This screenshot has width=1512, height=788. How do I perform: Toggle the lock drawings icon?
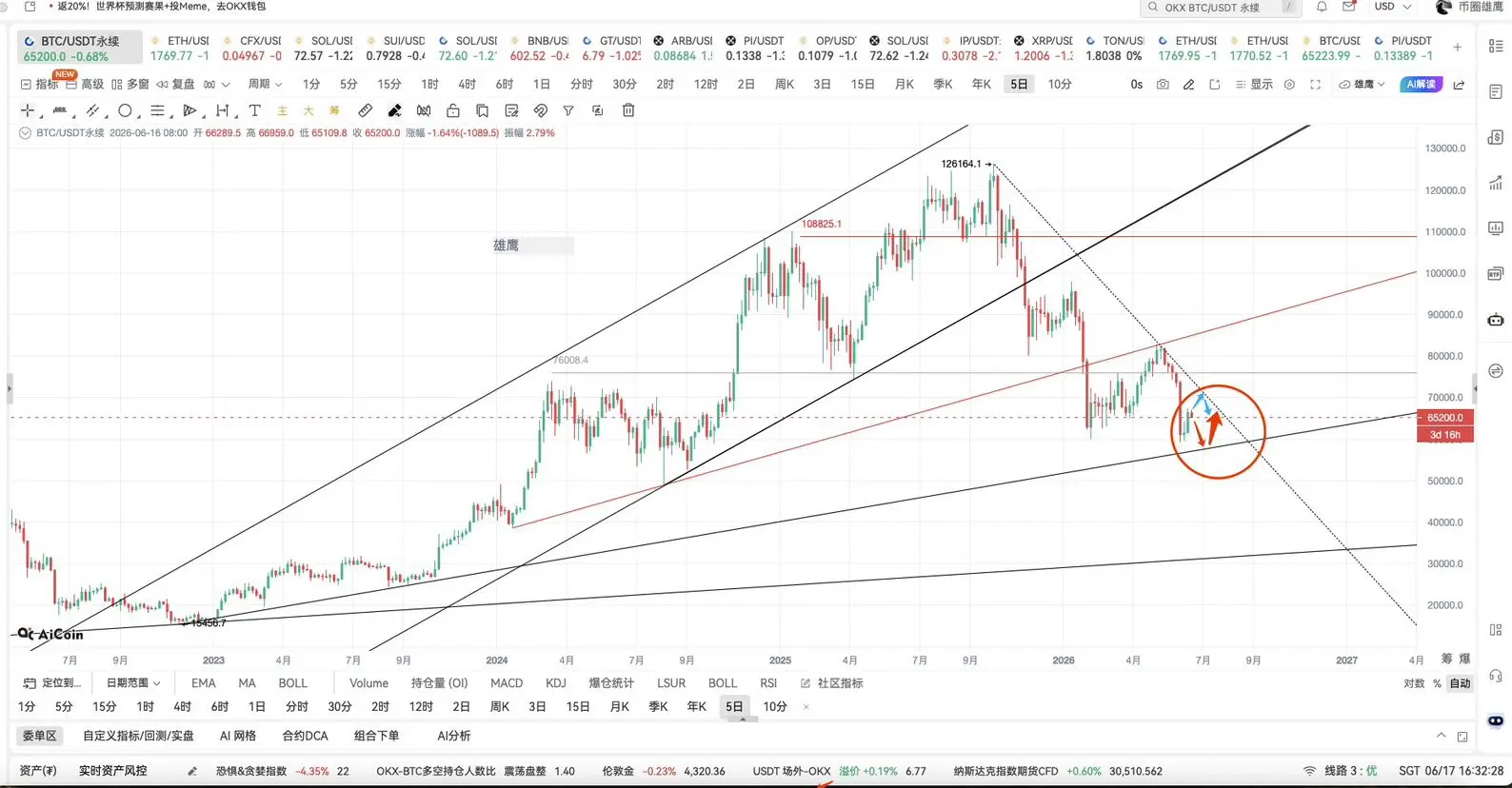point(453,110)
